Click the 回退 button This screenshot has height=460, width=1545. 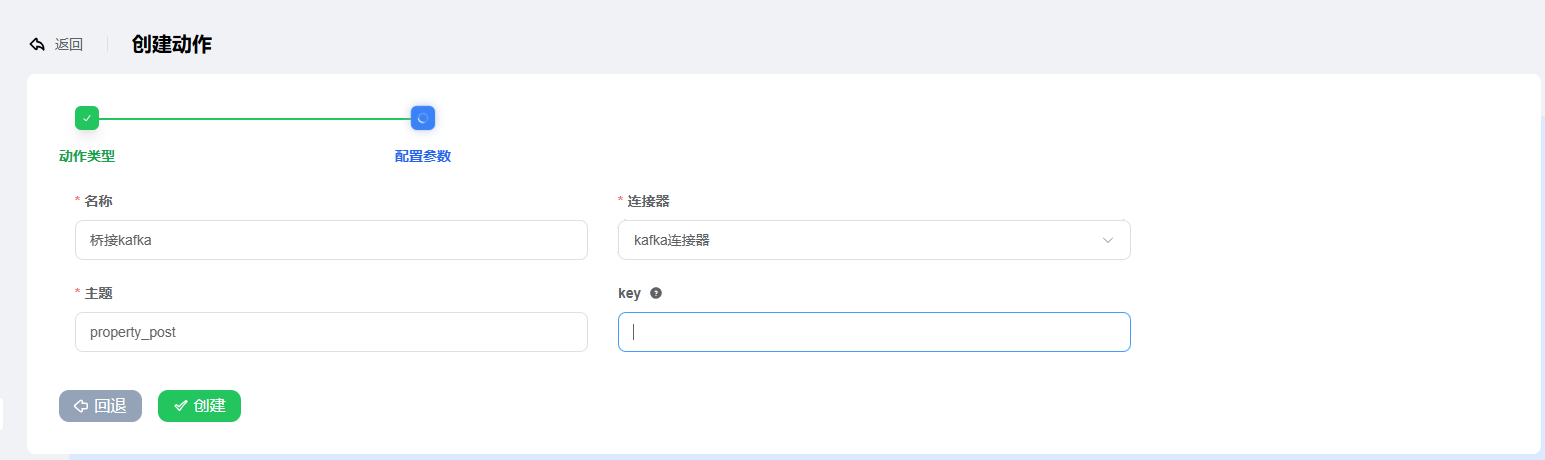click(100, 406)
